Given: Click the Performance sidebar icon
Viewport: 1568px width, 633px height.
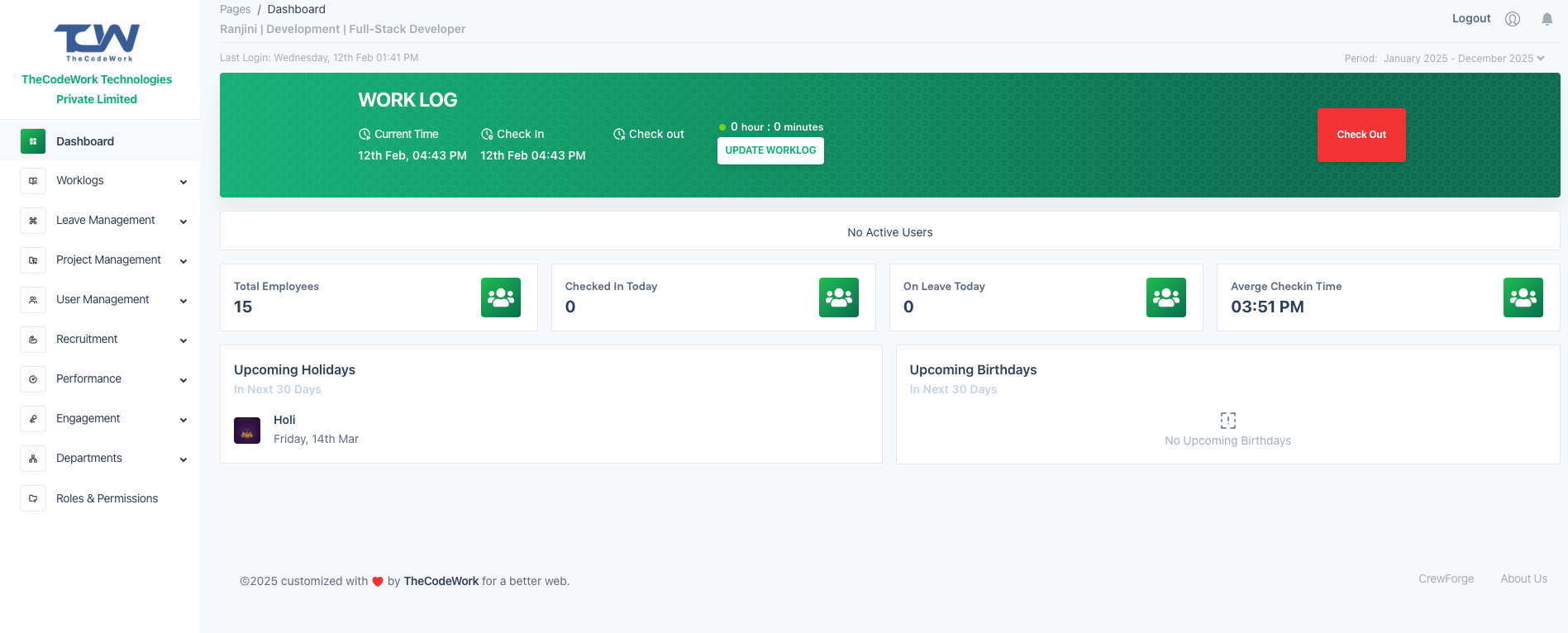Looking at the screenshot, I should [33, 379].
